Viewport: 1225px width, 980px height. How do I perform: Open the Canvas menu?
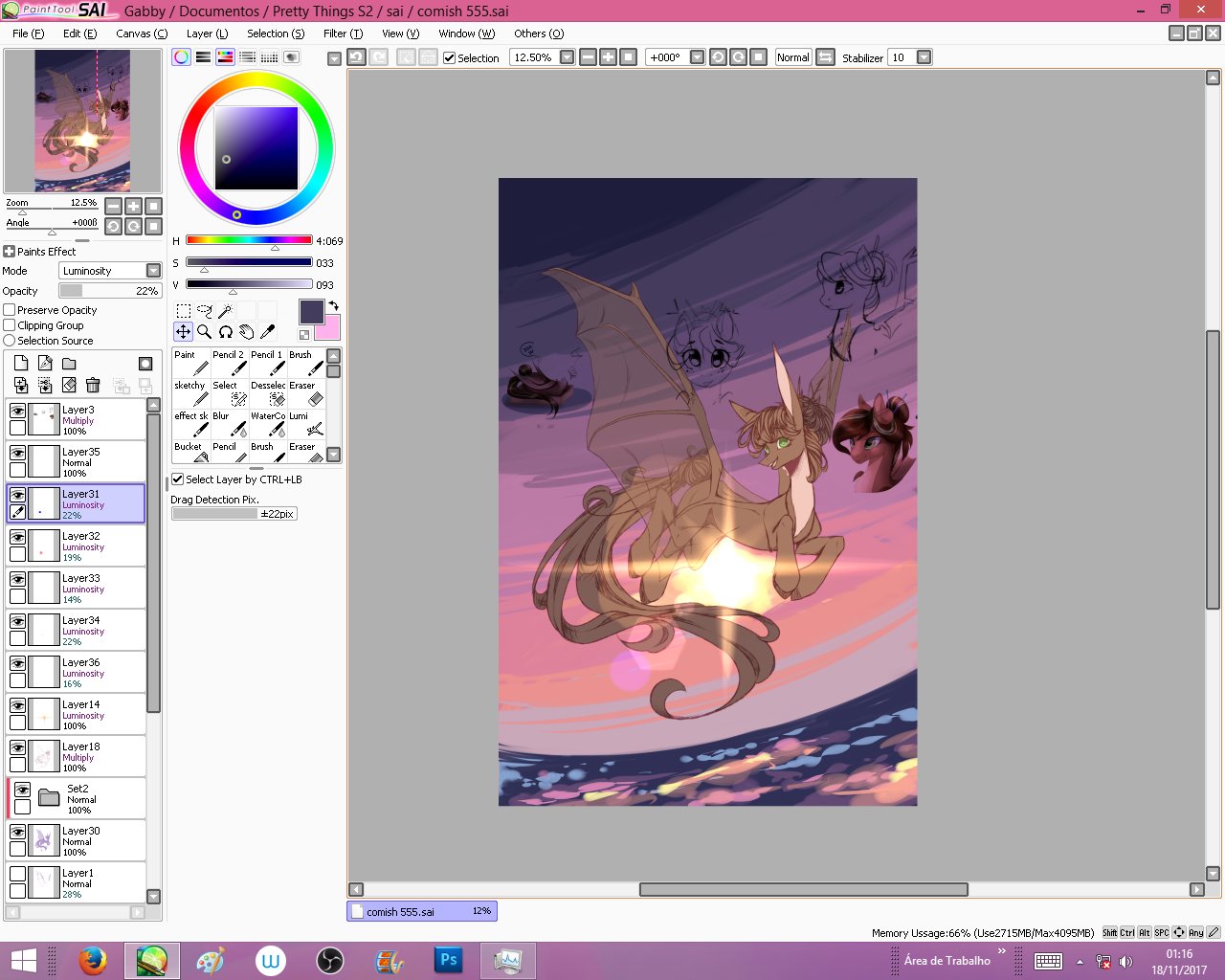(x=142, y=33)
